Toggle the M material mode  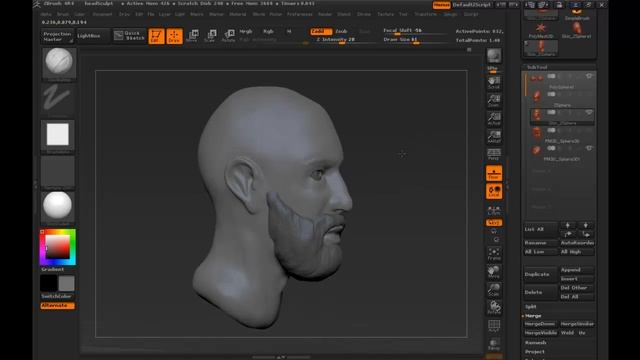pos(289,31)
